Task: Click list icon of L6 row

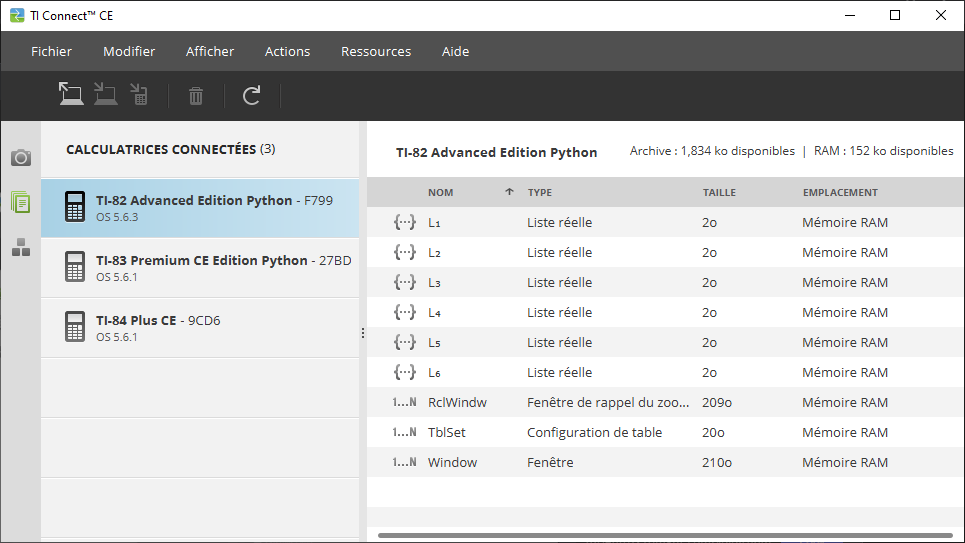Action: pos(404,372)
